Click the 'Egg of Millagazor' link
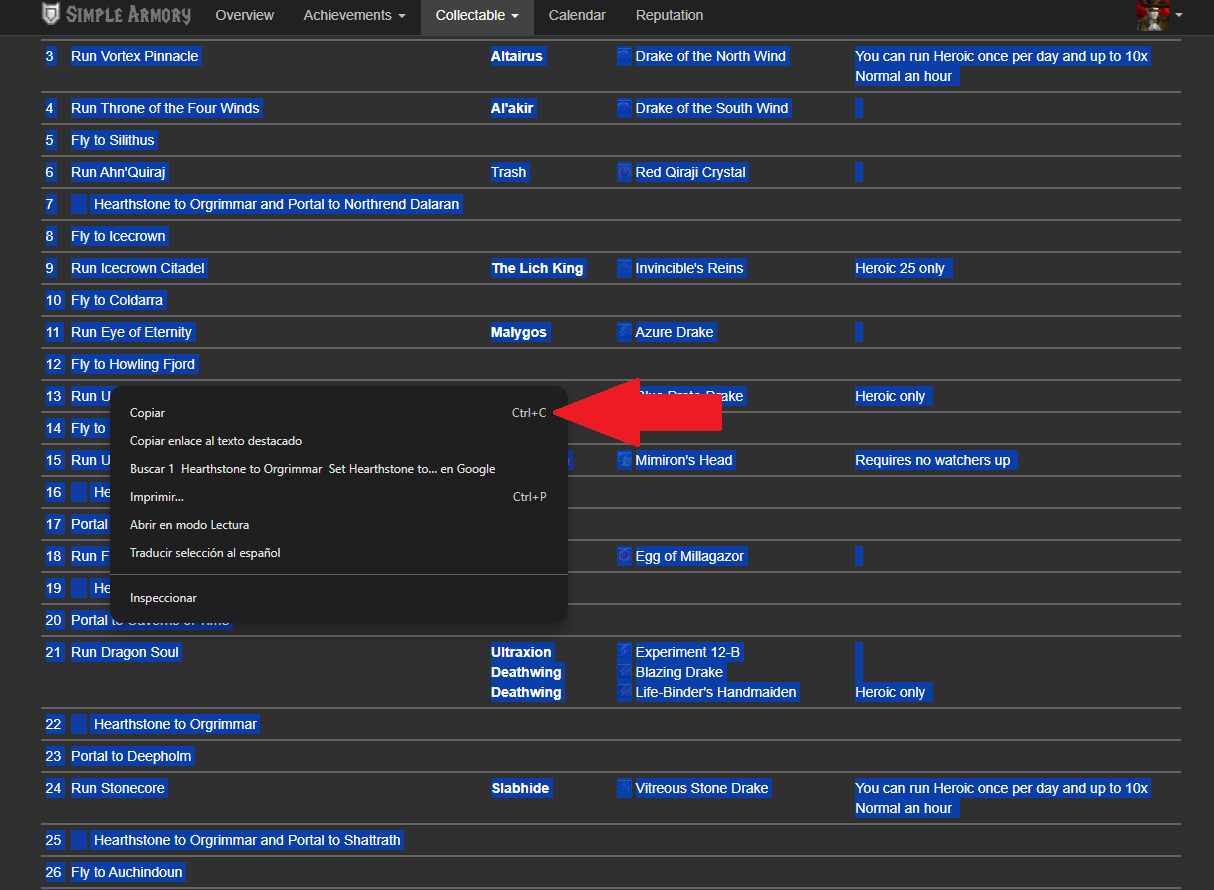The image size is (1214, 890). pyautogui.click(x=690, y=556)
